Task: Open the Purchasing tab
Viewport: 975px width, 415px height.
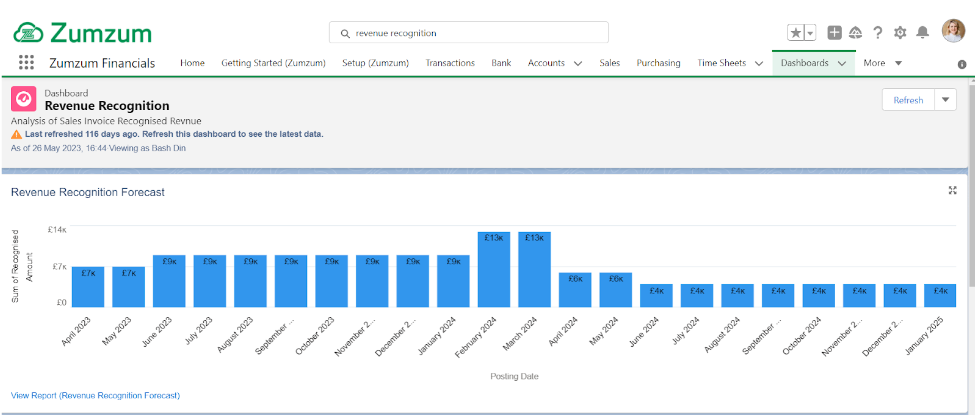Action: tap(658, 63)
